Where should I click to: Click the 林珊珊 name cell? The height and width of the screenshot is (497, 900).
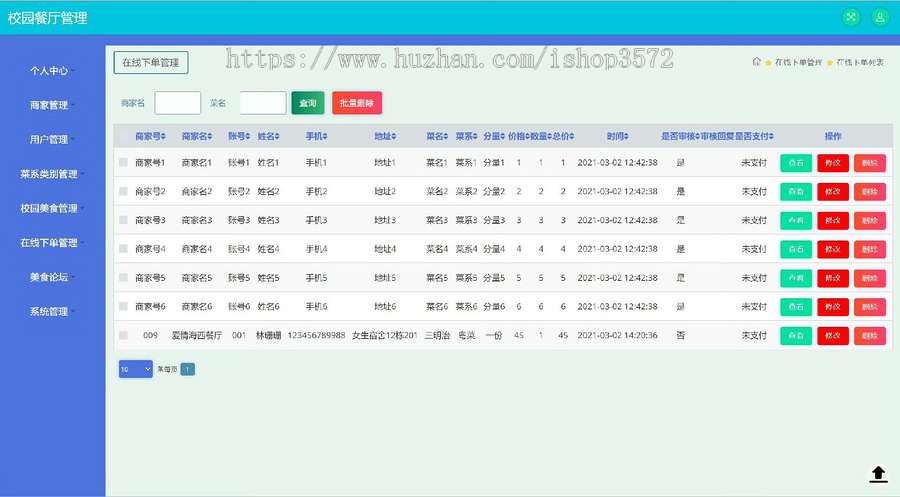(268, 335)
